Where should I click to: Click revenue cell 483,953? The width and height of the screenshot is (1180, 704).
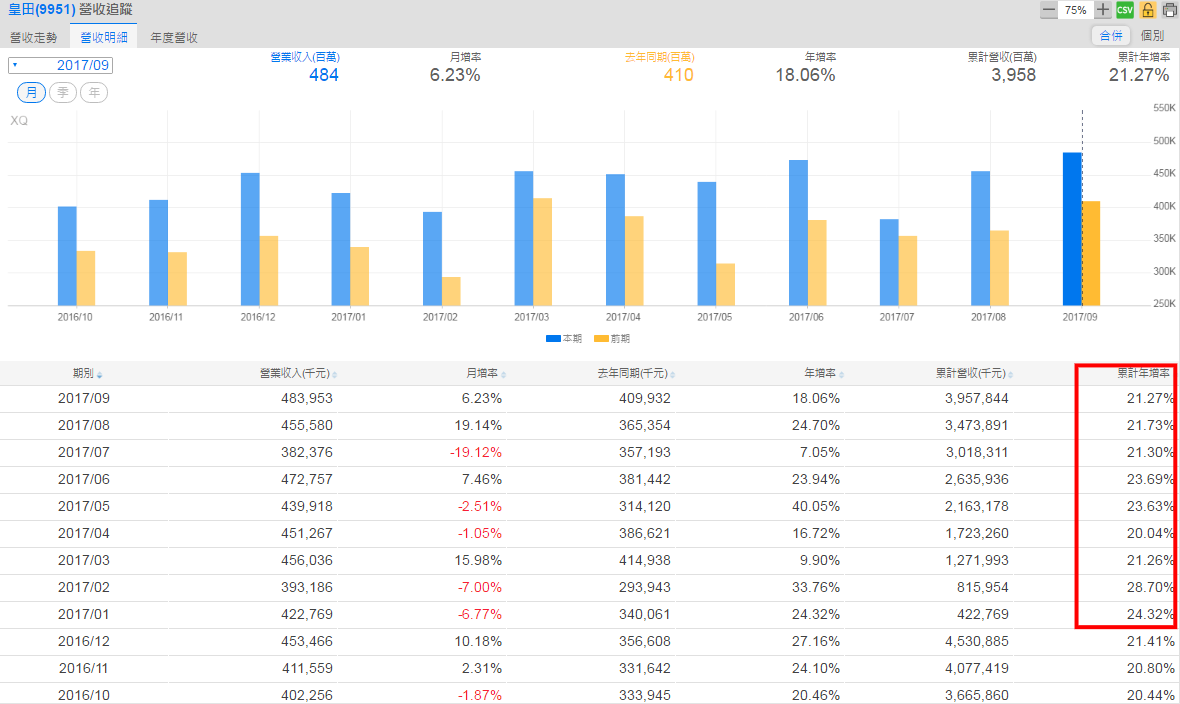(307, 398)
